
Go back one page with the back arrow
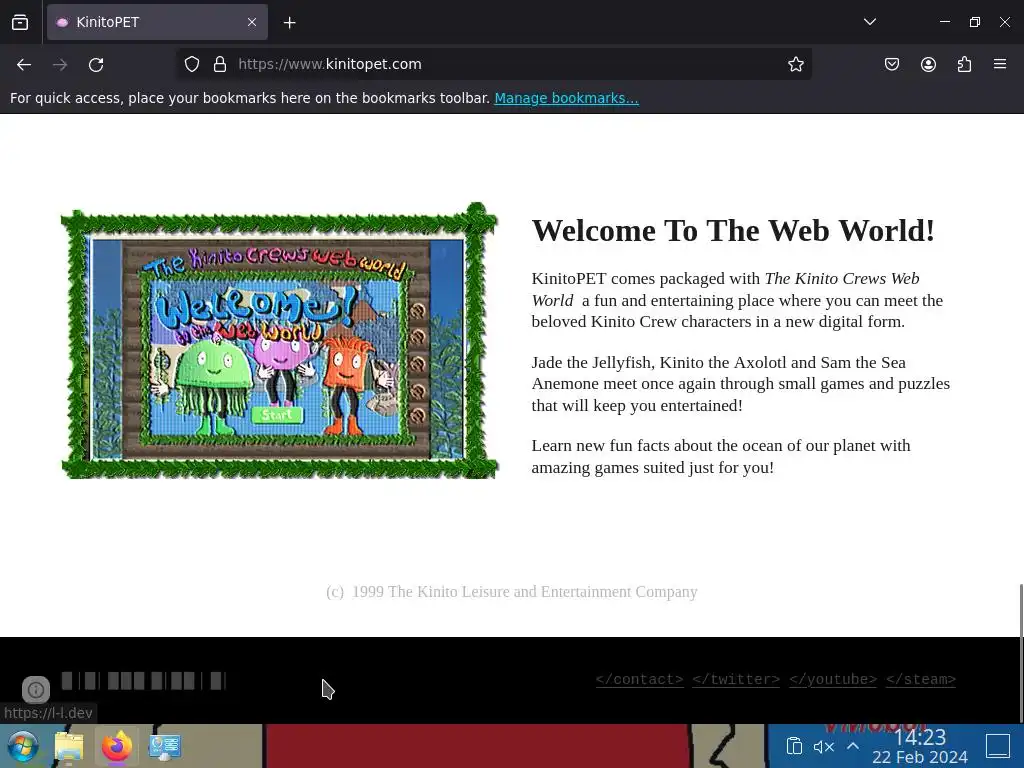coord(24,65)
